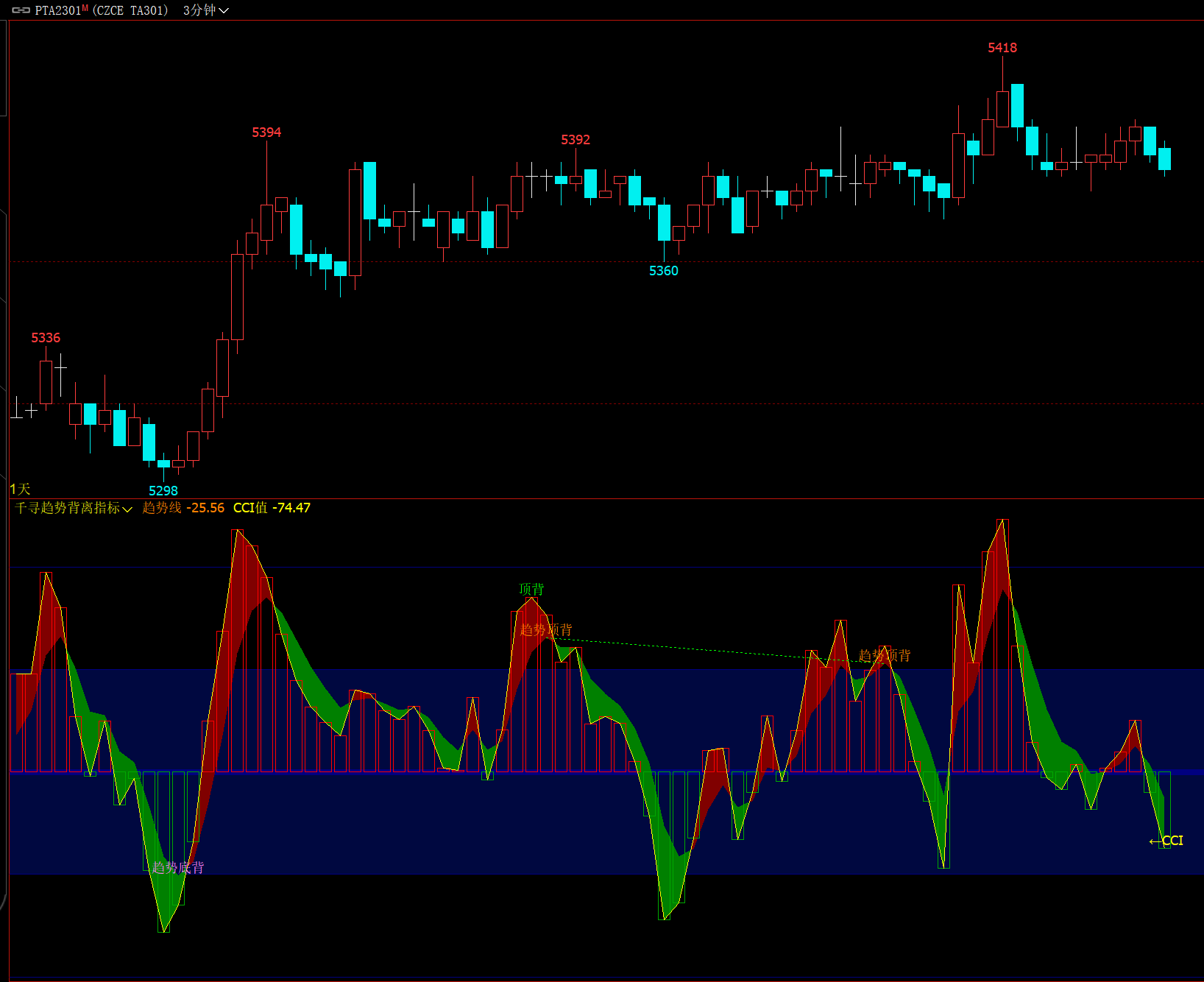Click the 5298 low price label
1204x982 pixels.
[163, 491]
